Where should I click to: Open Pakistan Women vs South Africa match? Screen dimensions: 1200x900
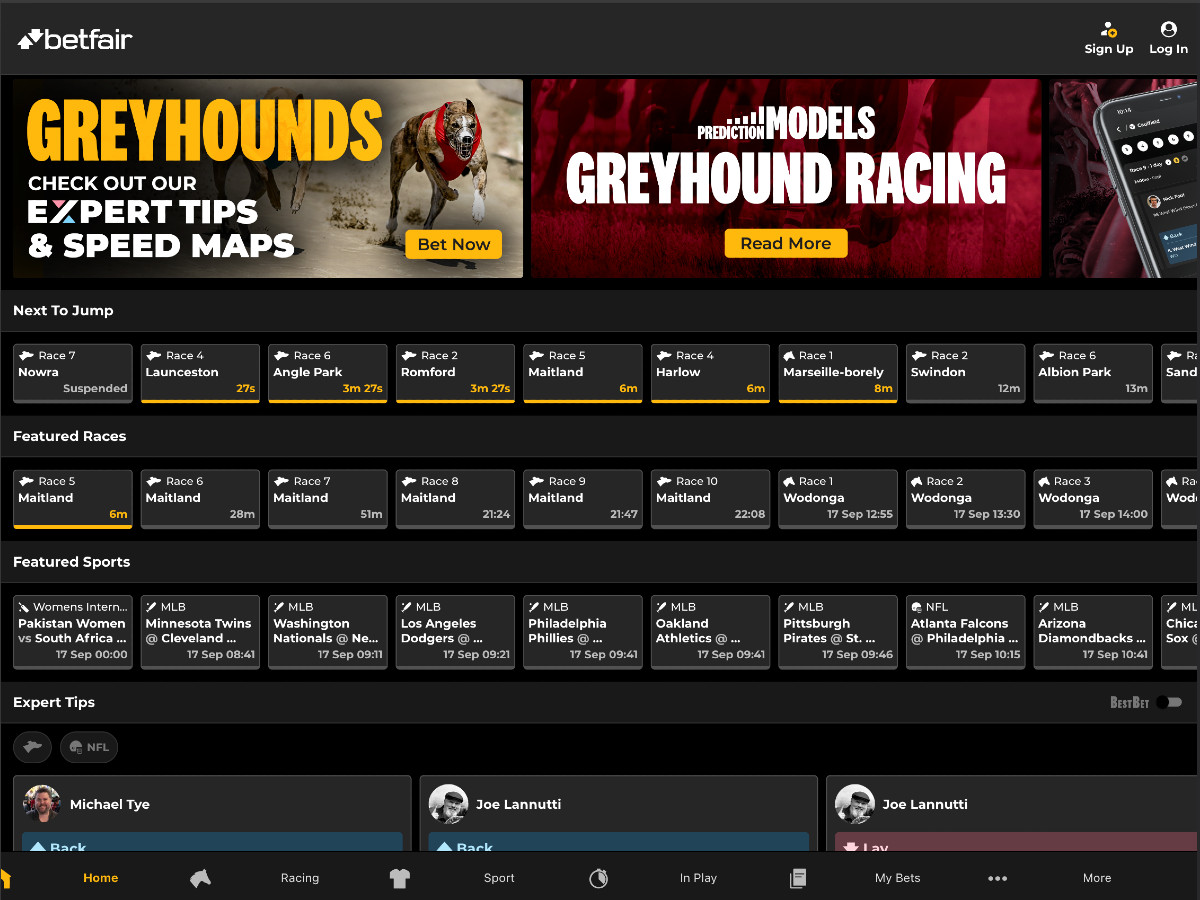point(73,632)
